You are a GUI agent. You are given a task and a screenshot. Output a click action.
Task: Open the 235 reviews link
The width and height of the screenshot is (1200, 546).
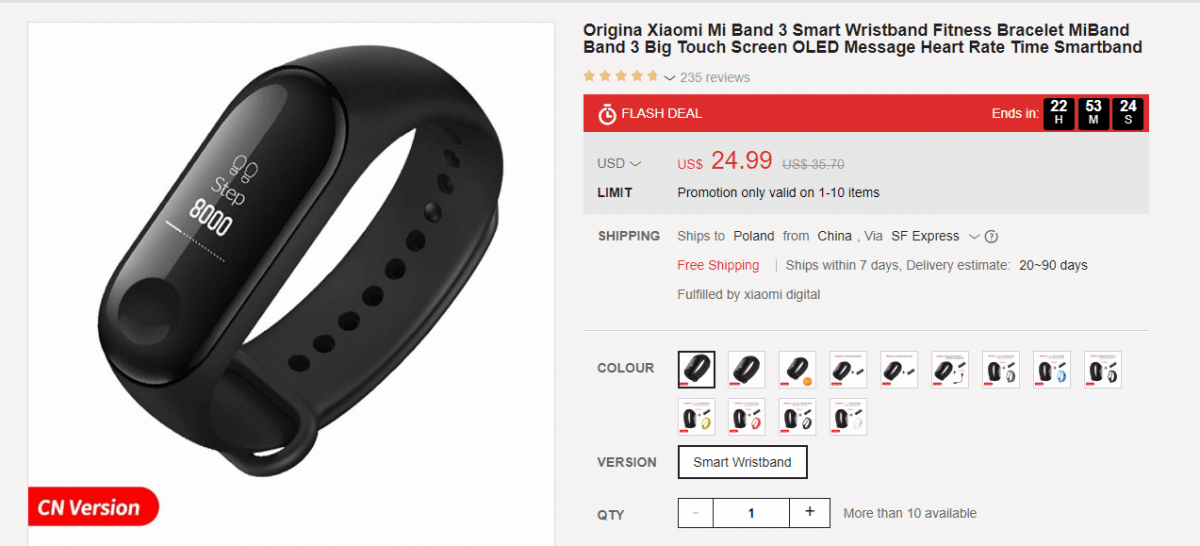715,77
